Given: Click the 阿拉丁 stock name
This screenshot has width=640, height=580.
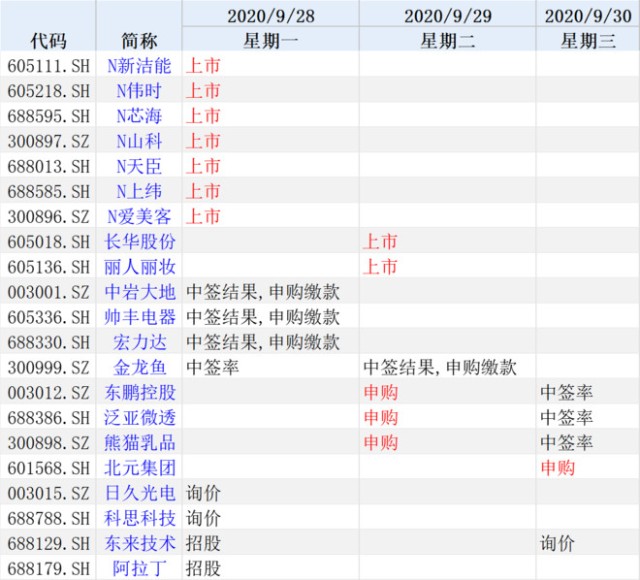Looking at the screenshot, I should 139,568.
